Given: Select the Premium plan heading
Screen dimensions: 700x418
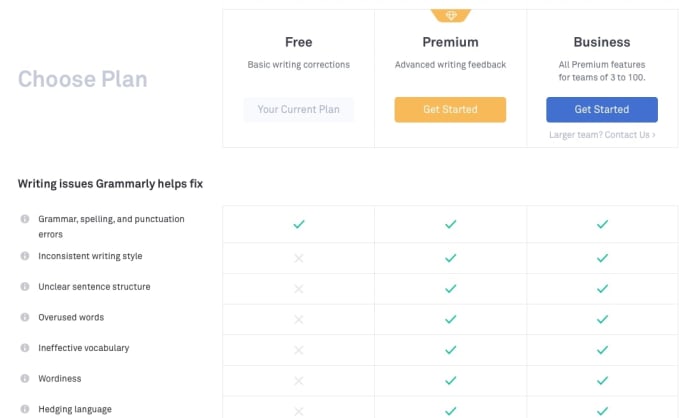Looking at the screenshot, I should (450, 42).
